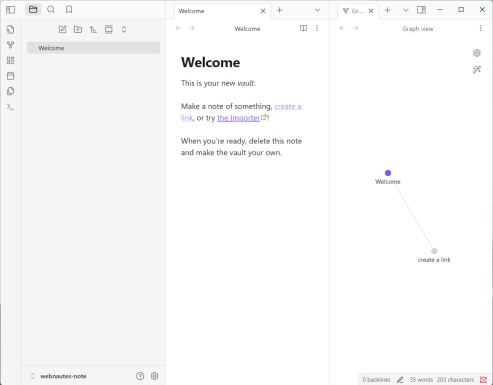Open the command palette ribbon icon

10,107
